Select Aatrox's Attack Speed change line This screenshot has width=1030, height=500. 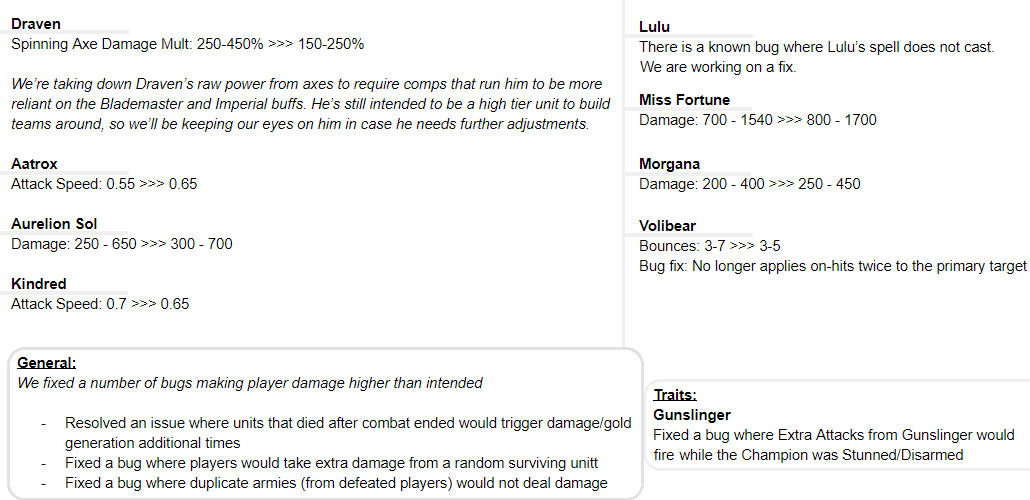(x=102, y=184)
